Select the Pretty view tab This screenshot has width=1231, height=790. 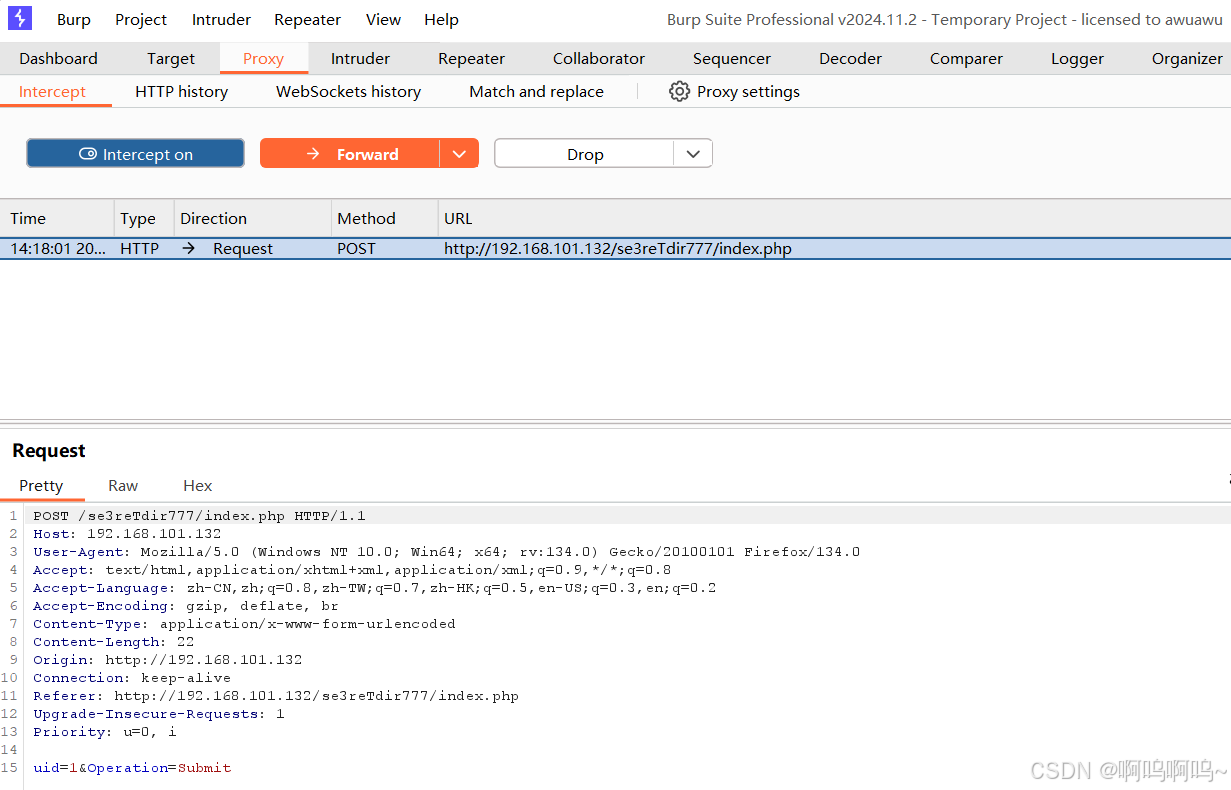click(x=41, y=486)
